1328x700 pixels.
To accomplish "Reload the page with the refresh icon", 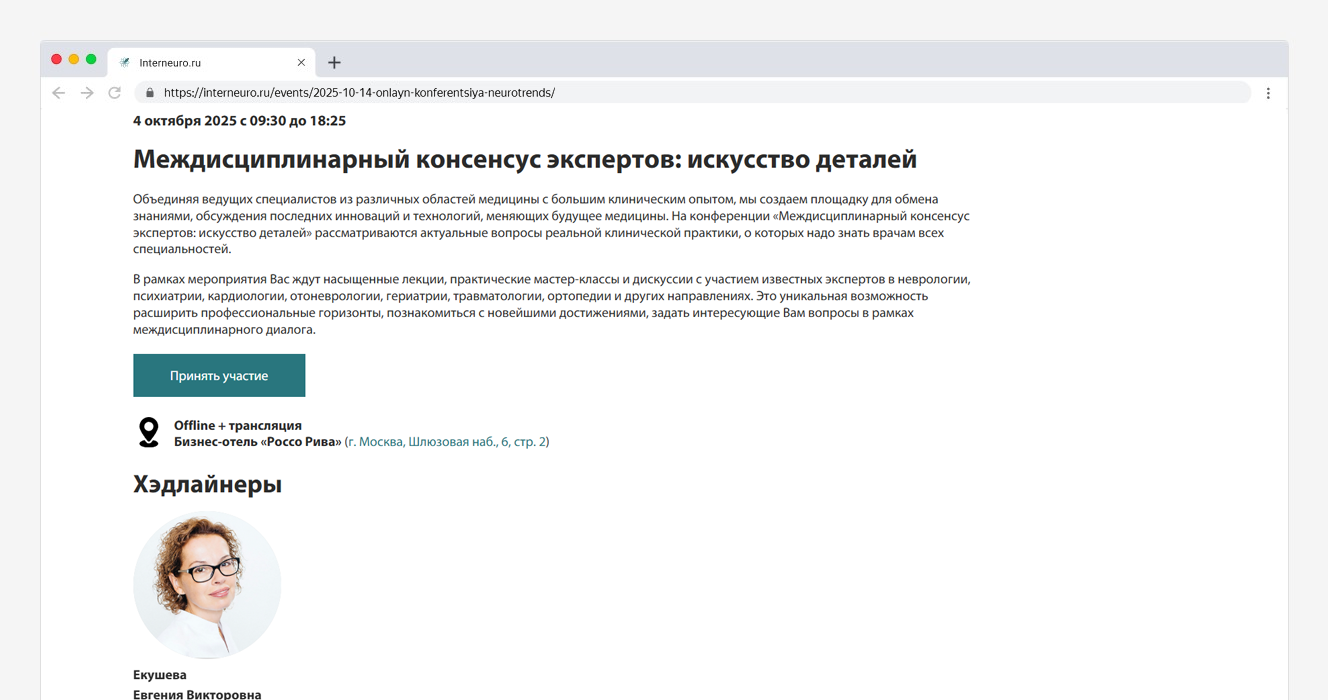I will [114, 92].
